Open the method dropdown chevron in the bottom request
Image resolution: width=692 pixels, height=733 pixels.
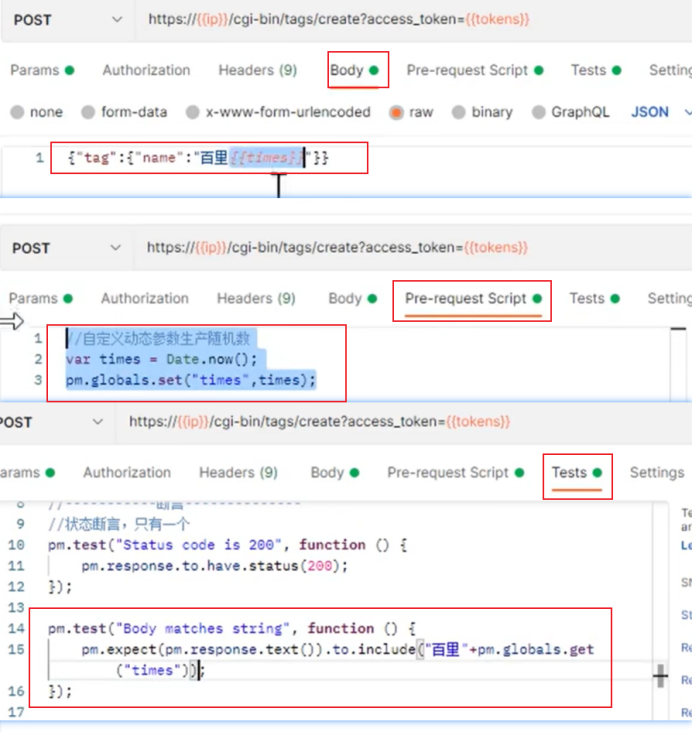[98, 422]
